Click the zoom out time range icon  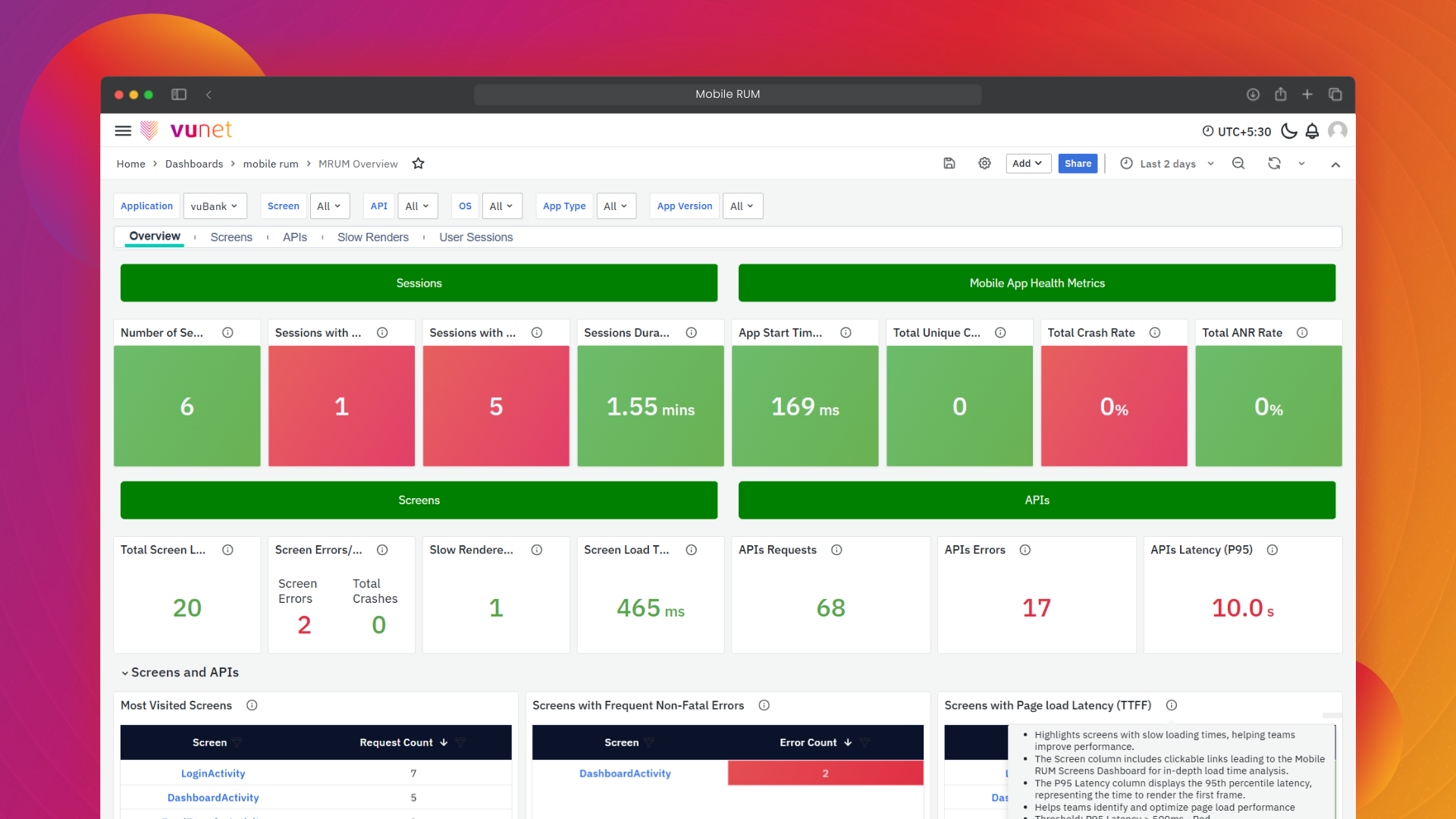1238,164
